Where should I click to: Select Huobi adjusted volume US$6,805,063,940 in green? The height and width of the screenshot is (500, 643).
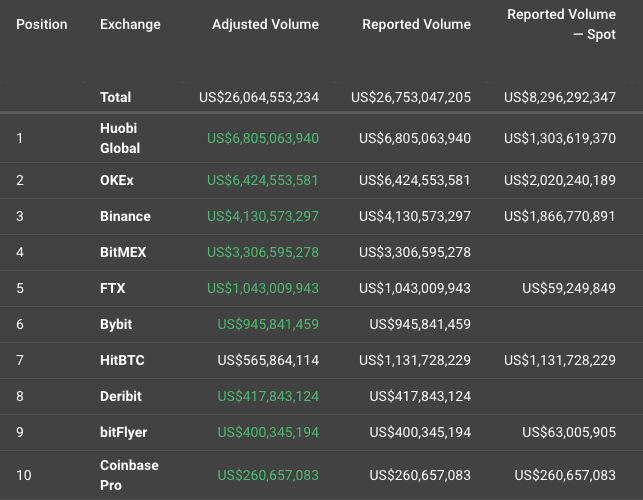[263, 139]
